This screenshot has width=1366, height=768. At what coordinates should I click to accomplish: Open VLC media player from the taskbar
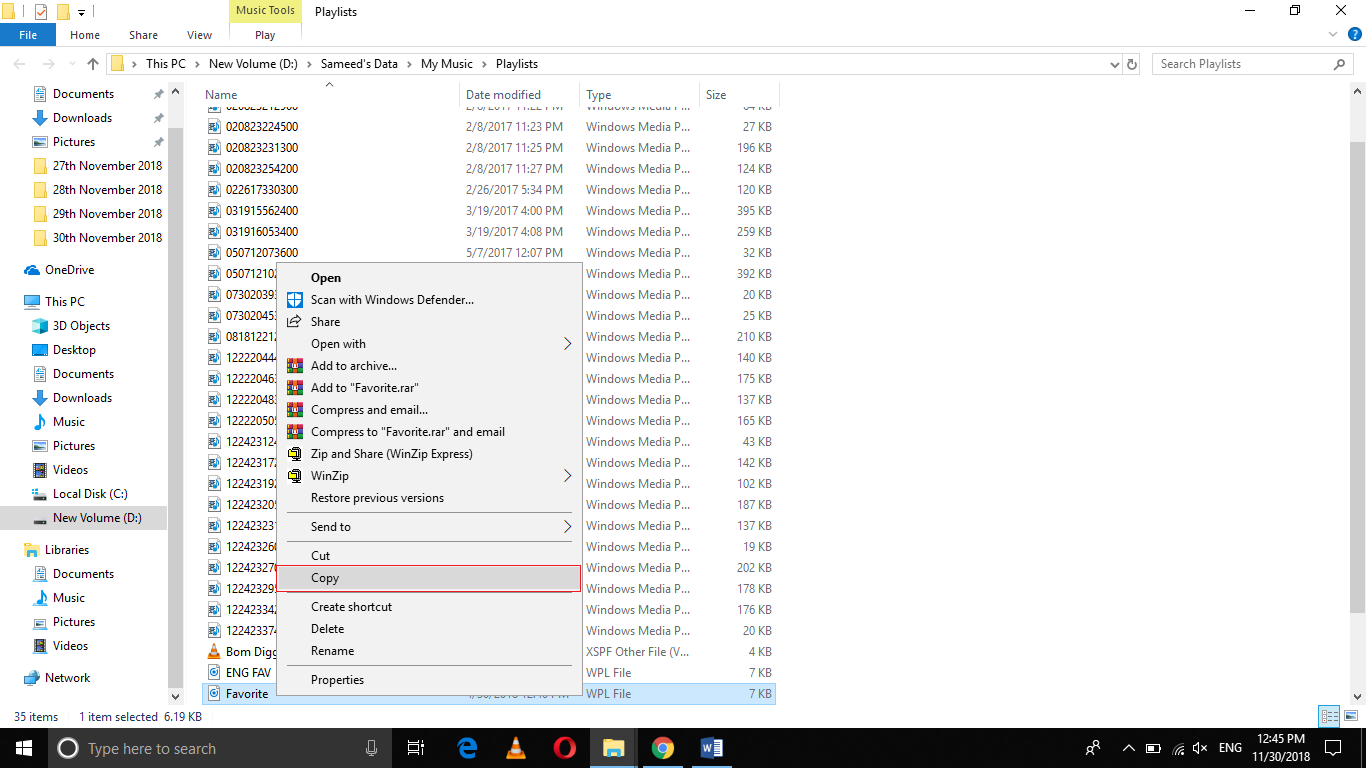click(x=514, y=747)
